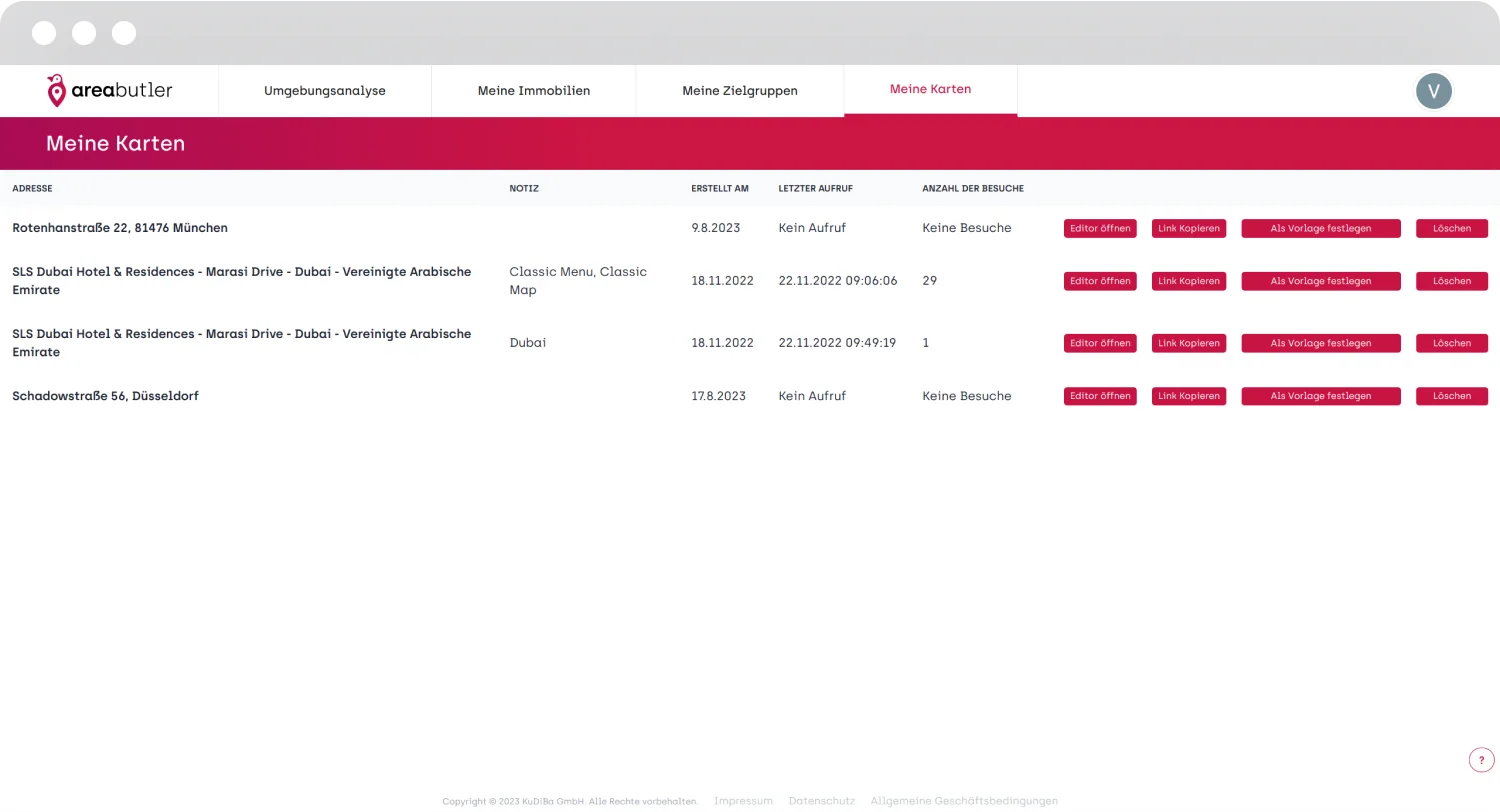The width and height of the screenshot is (1500, 812).
Task: Open editor for Schadowstraße 56 map
Action: (x=1100, y=396)
